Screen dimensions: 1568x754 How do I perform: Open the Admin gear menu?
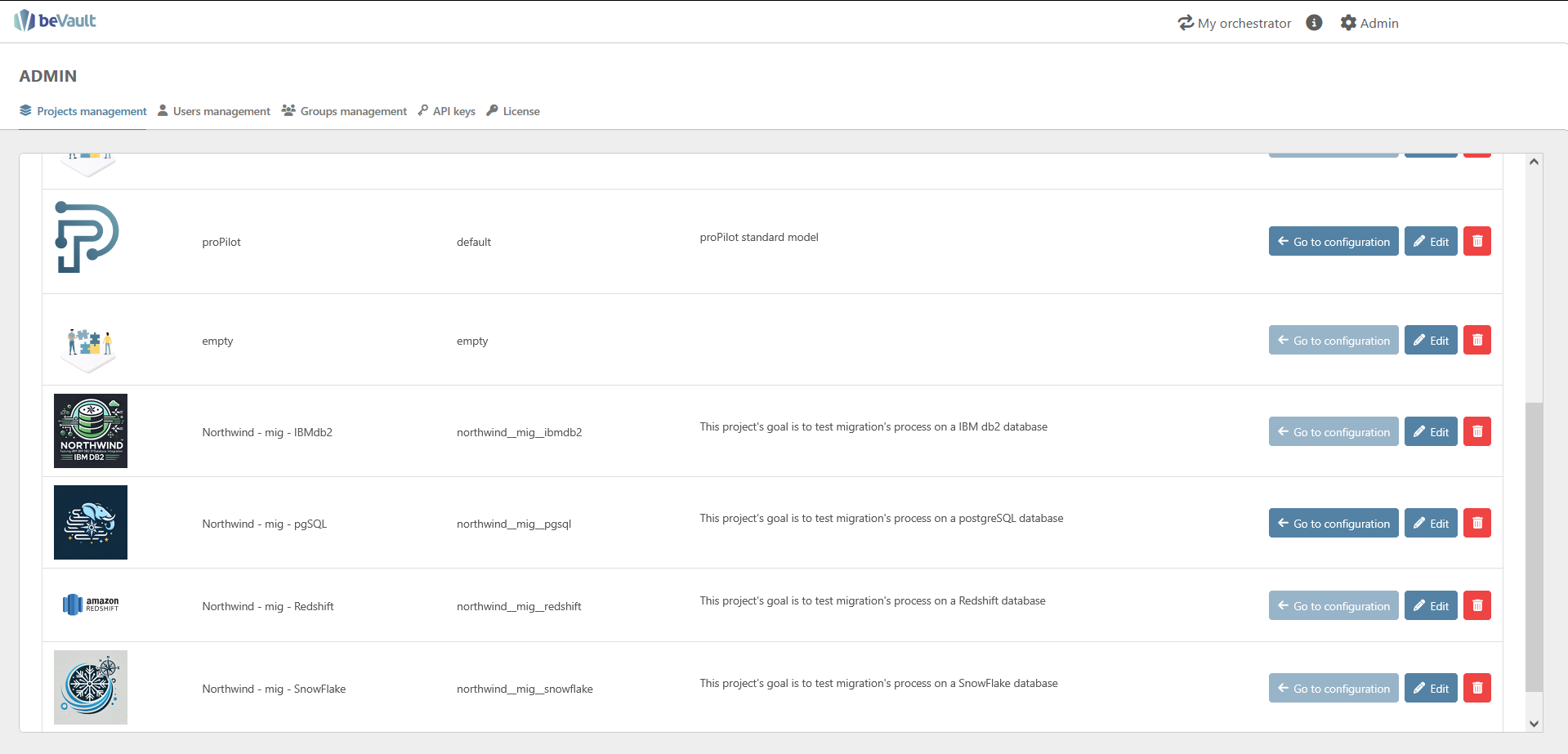[1369, 23]
